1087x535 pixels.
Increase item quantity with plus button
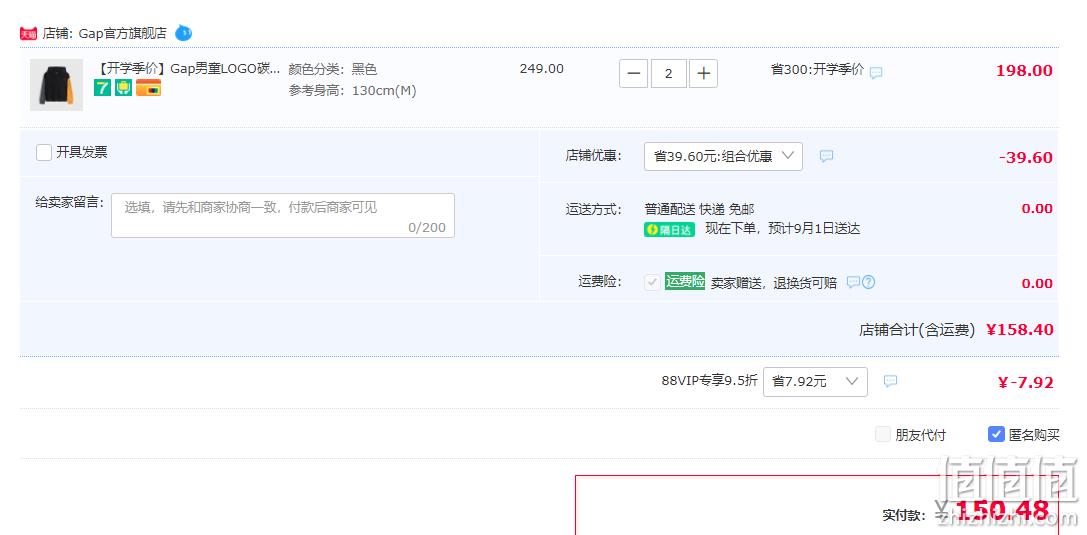click(x=704, y=73)
